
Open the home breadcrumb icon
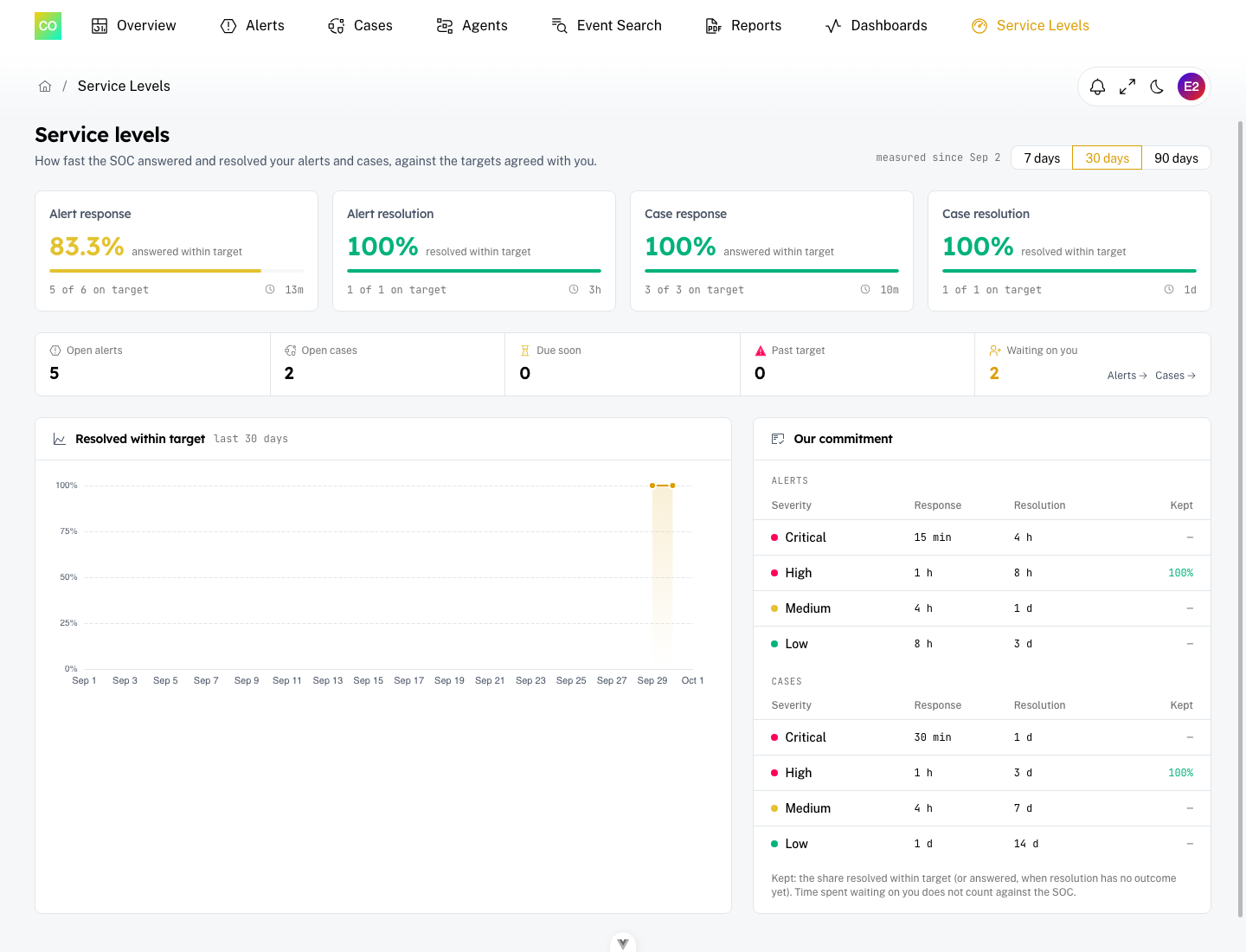click(45, 87)
